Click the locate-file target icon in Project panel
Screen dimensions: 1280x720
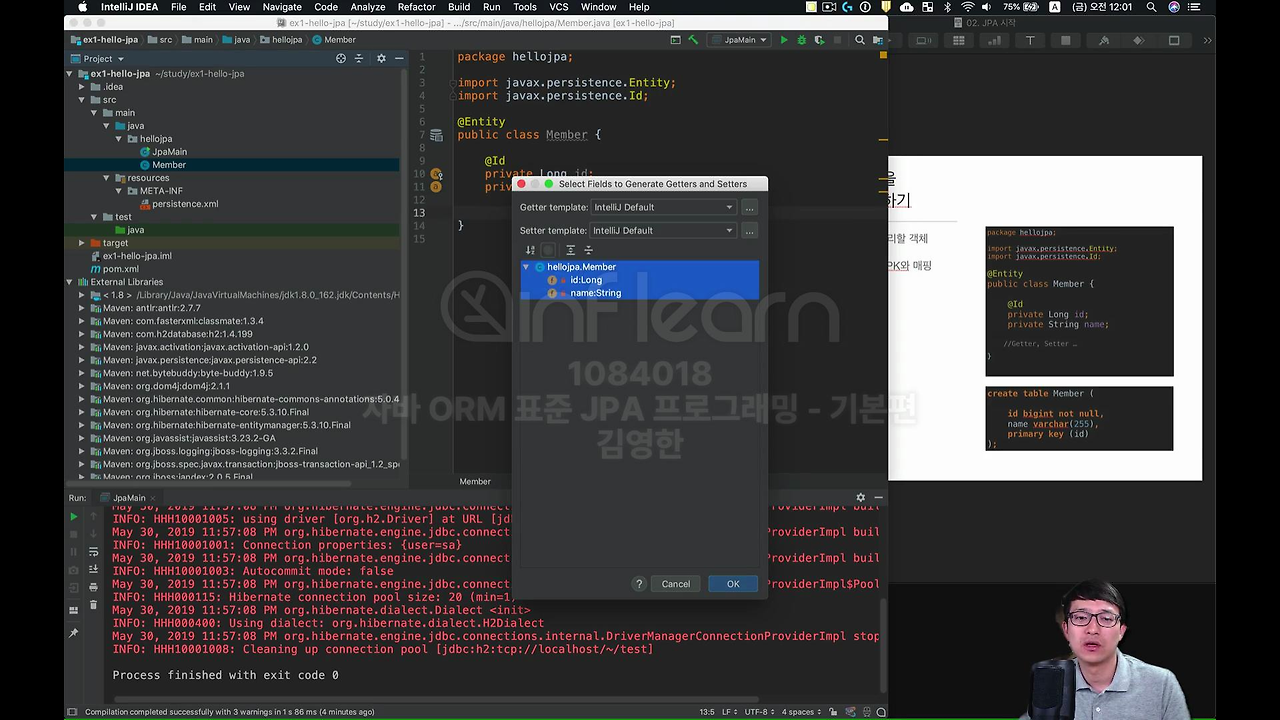click(341, 59)
